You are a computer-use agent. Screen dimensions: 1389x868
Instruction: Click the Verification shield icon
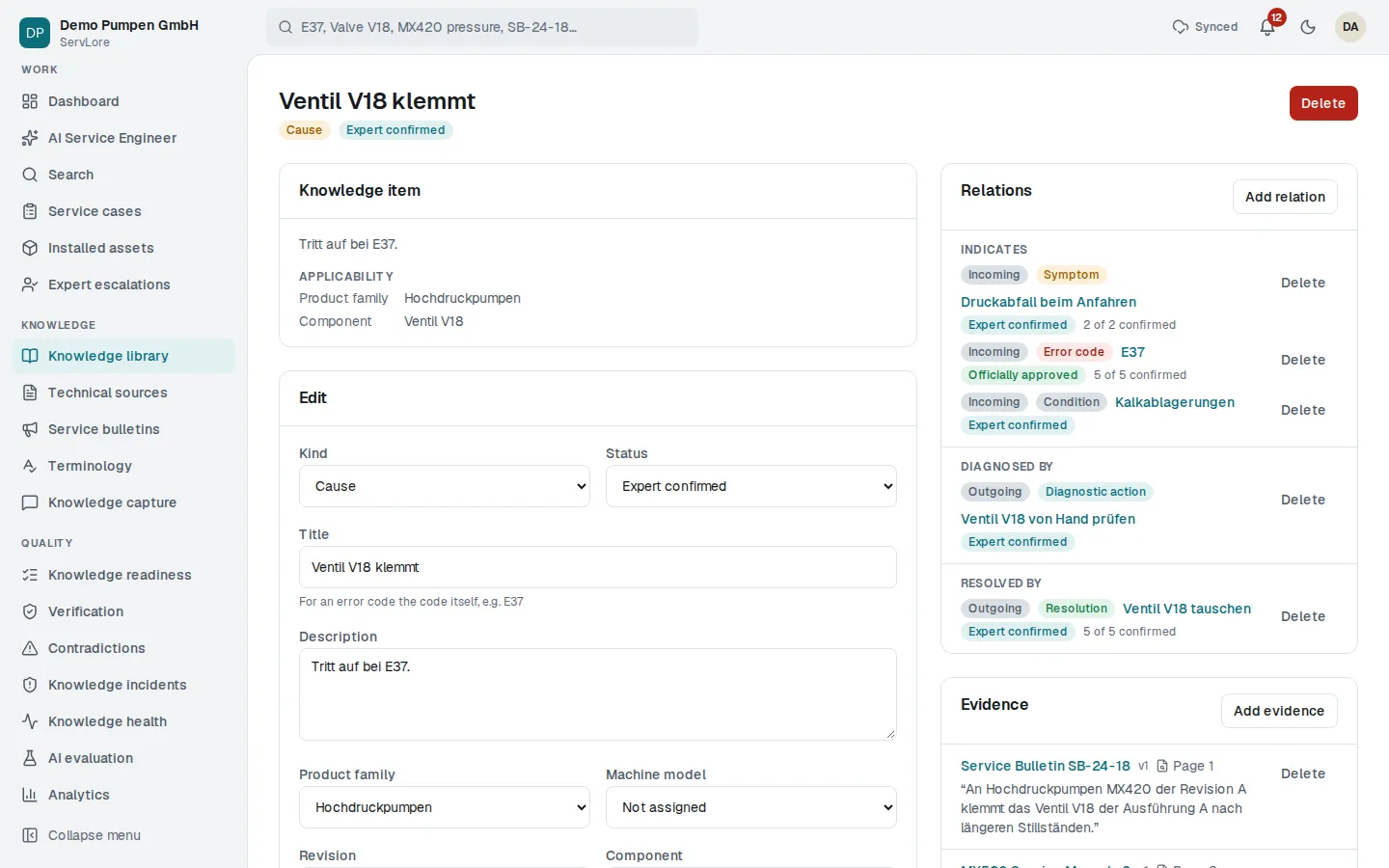(30, 611)
